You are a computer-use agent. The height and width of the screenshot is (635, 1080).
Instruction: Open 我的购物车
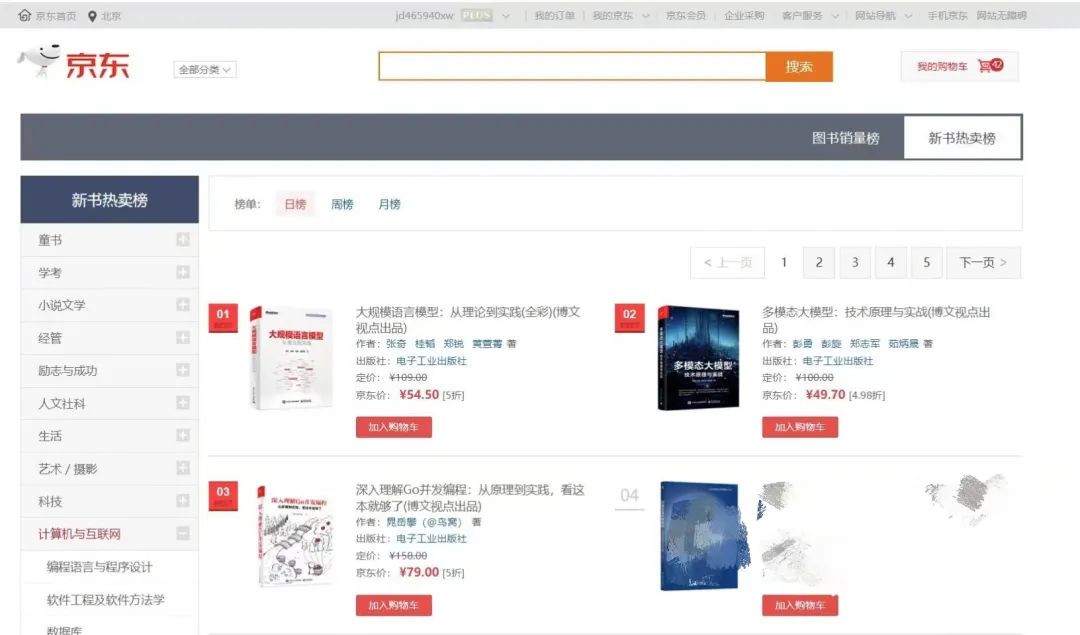959,66
